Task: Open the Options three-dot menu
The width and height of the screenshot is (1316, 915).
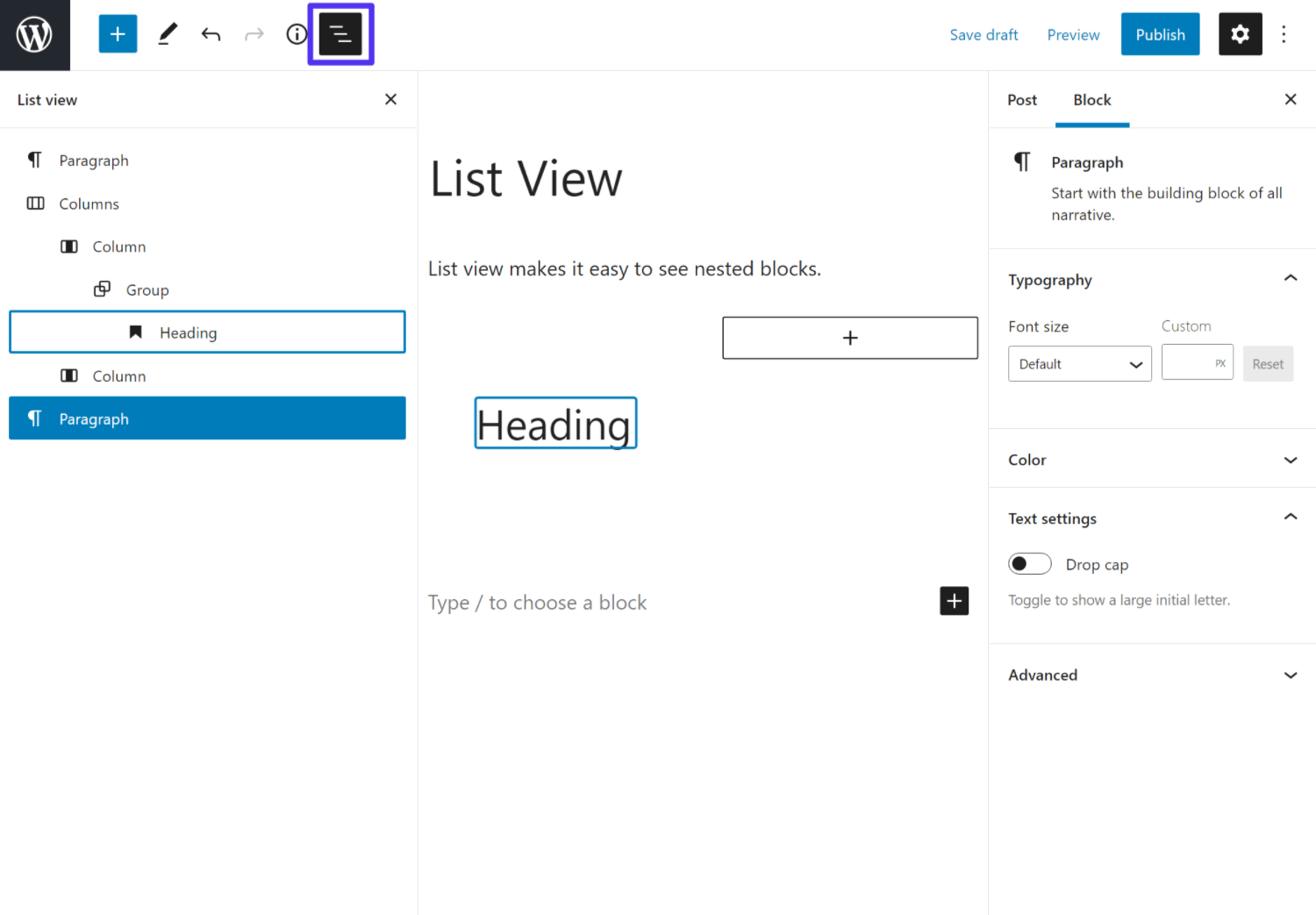Action: [1284, 33]
